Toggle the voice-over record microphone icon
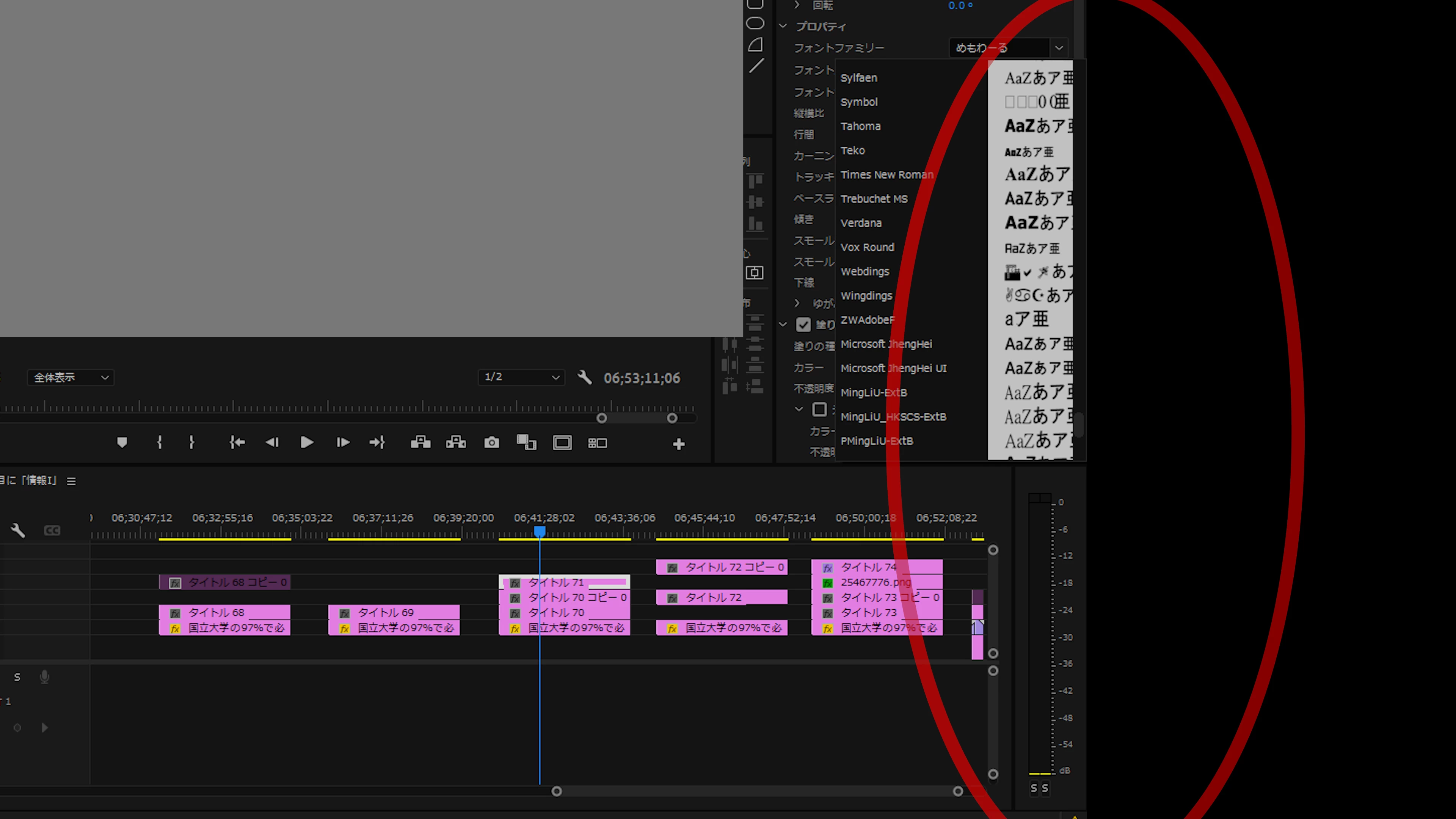The image size is (1456, 819). coord(45,676)
